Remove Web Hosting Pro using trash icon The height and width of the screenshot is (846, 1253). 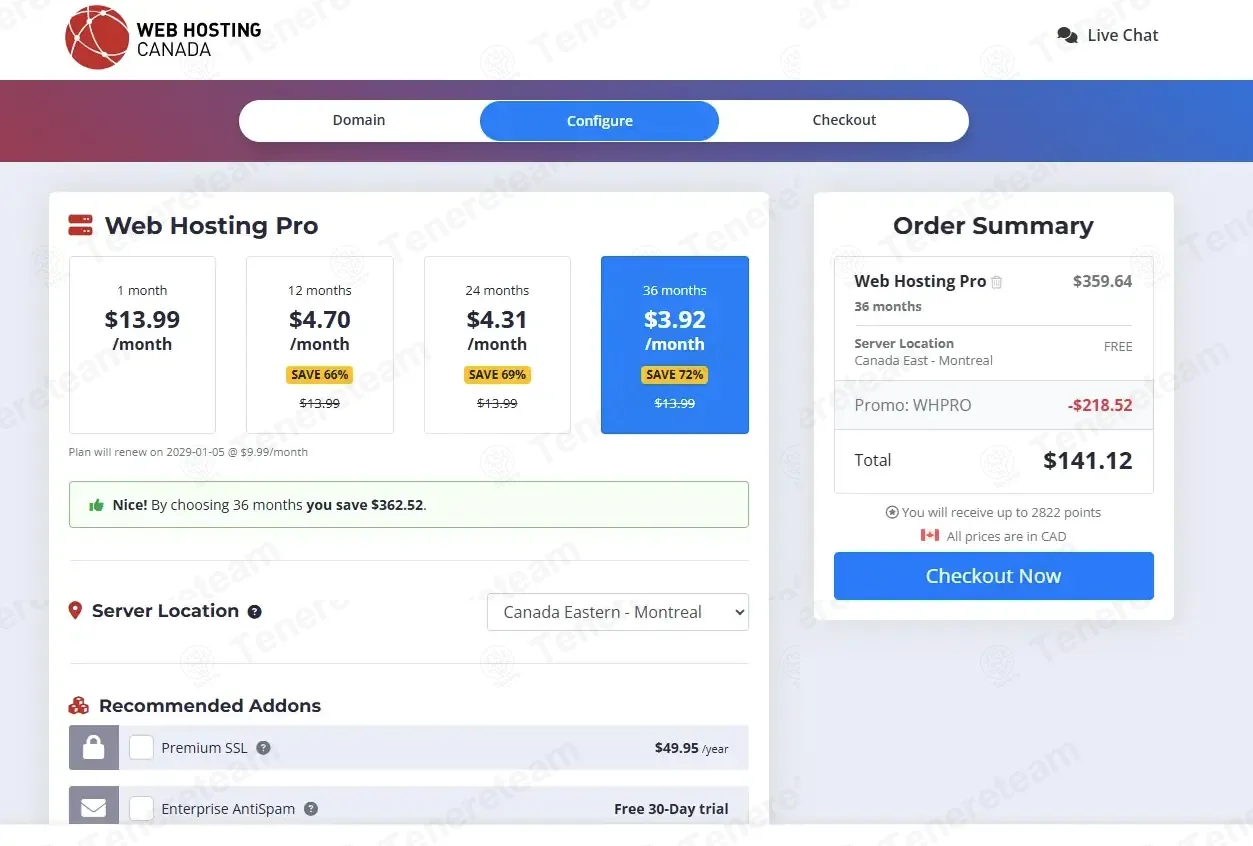[x=996, y=282]
